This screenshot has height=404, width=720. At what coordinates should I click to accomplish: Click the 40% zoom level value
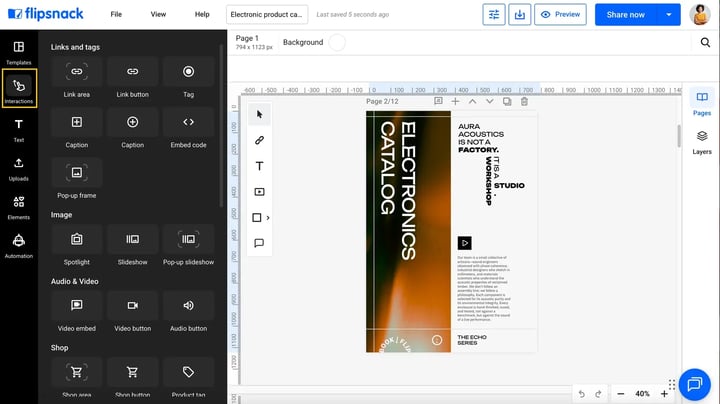point(642,394)
